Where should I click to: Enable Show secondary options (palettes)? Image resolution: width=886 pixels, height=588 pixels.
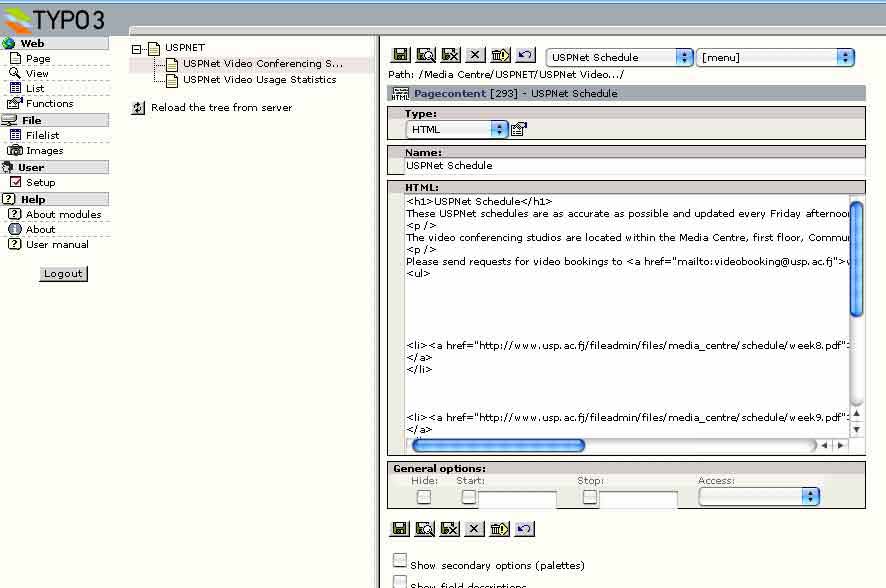coord(399,560)
